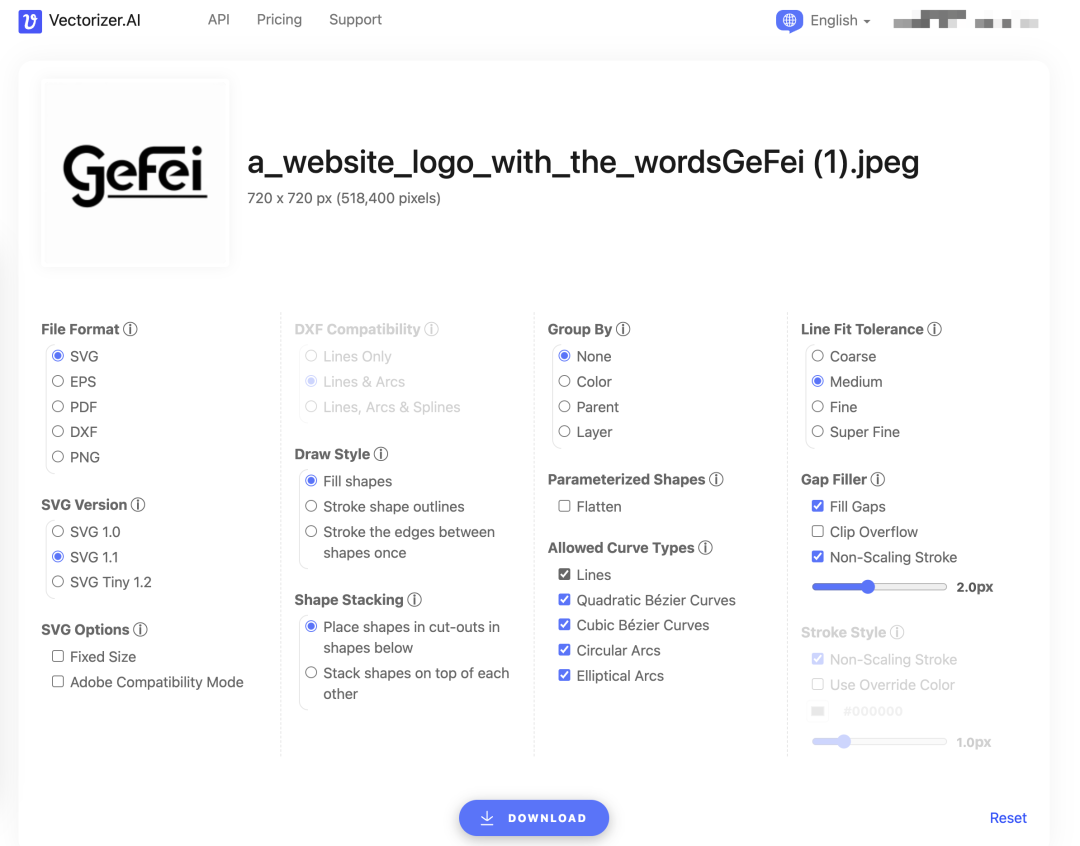The image size is (1080, 846).
Task: Click the globe language icon
Action: tap(789, 21)
